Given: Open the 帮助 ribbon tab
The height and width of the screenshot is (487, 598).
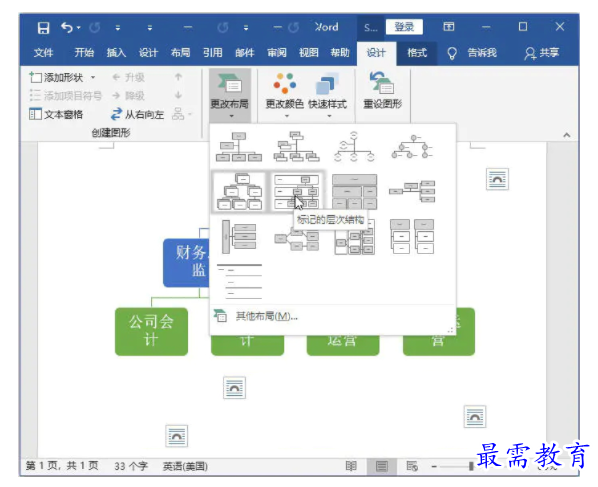Looking at the screenshot, I should pyautogui.click(x=340, y=52).
